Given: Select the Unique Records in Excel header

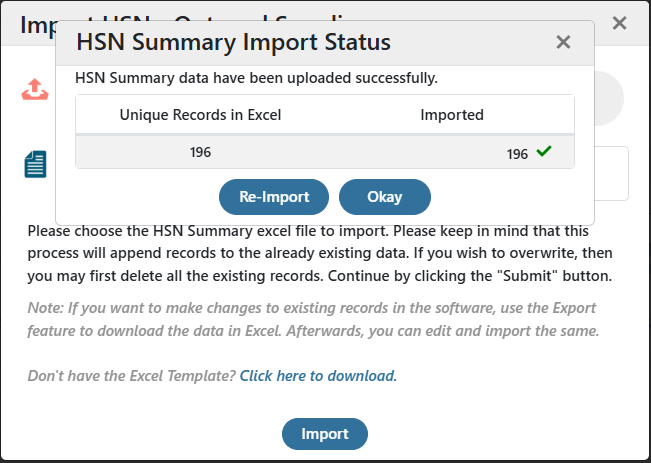Looking at the screenshot, I should click(x=200, y=115).
